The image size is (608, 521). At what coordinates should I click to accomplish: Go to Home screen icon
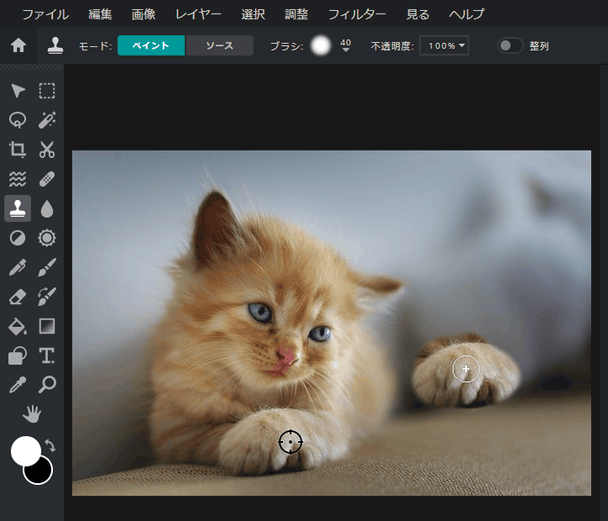click(18, 46)
